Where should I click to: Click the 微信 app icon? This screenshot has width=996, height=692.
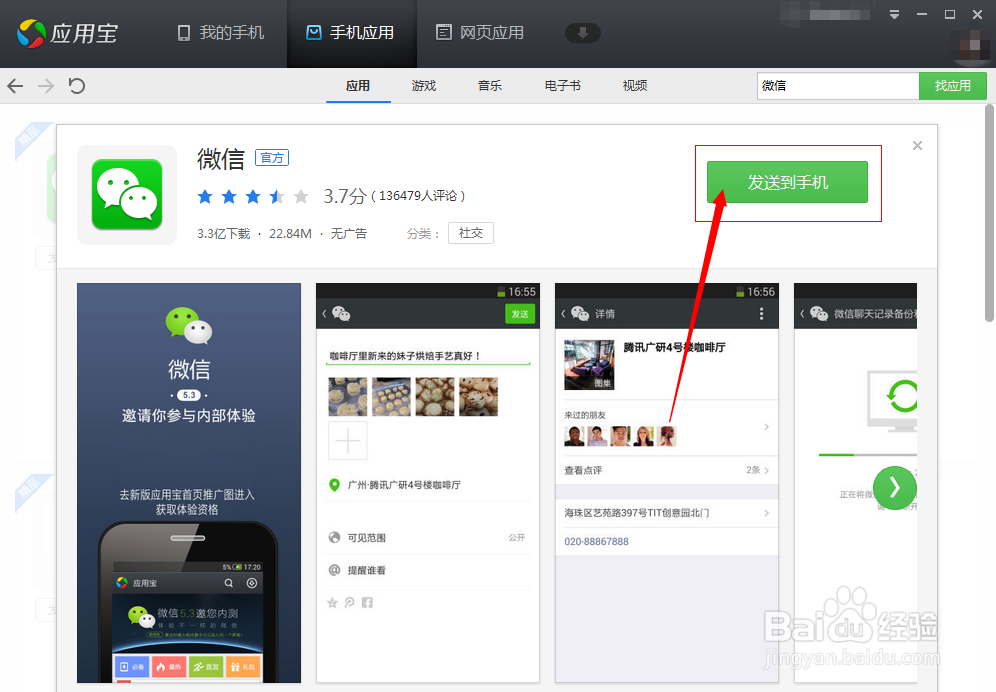pyautogui.click(x=127, y=194)
